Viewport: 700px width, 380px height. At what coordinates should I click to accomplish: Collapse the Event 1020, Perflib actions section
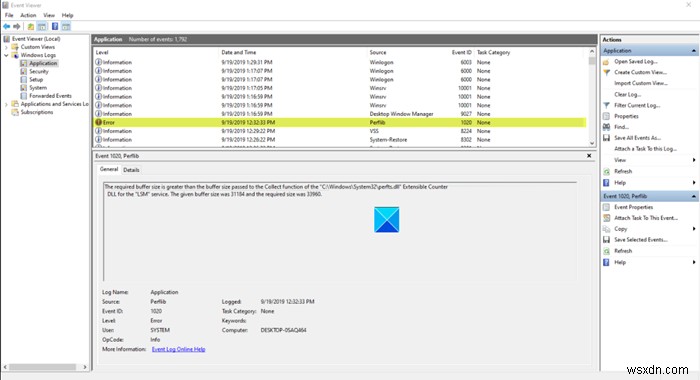click(x=694, y=196)
